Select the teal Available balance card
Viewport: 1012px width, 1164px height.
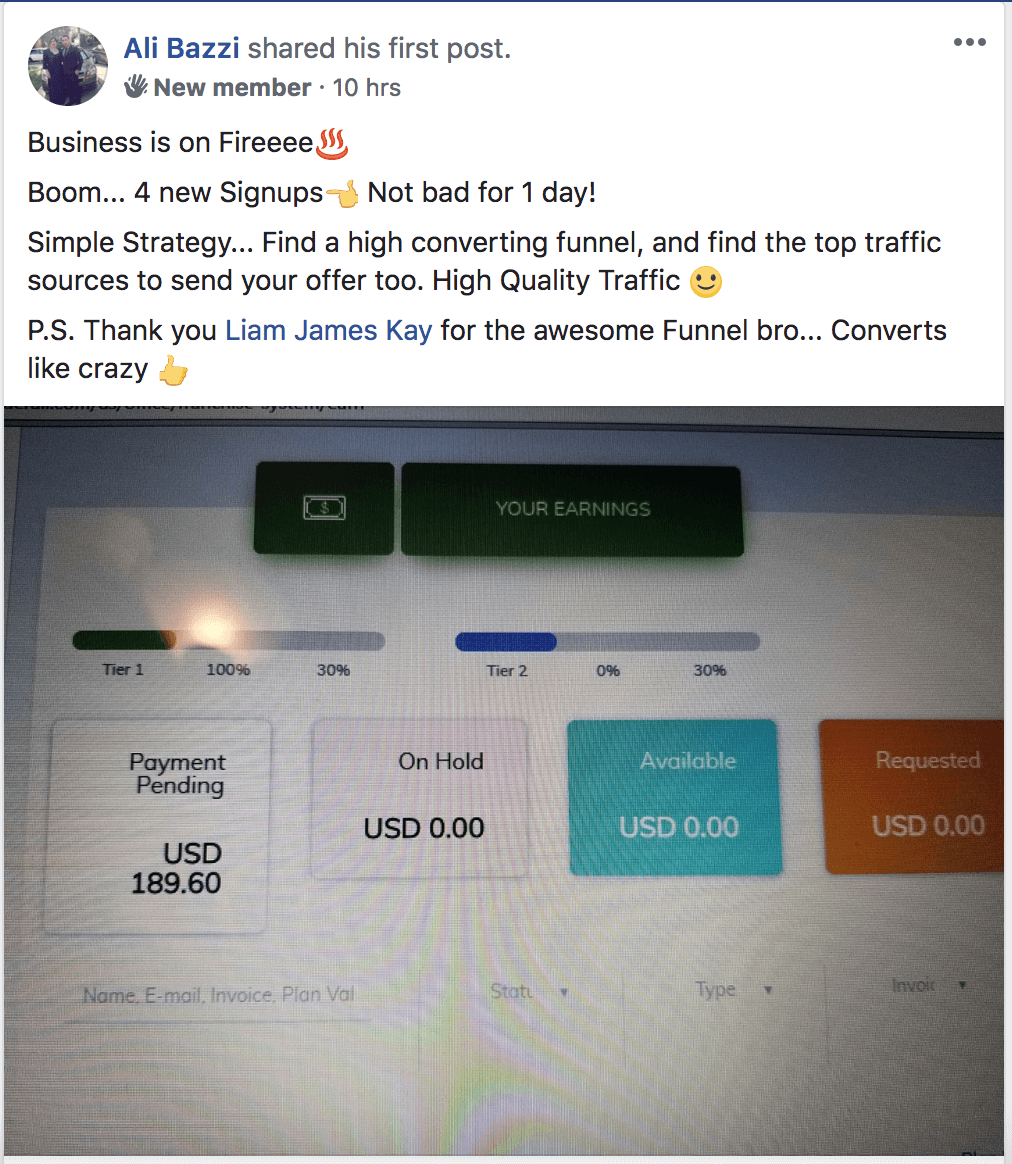[674, 797]
